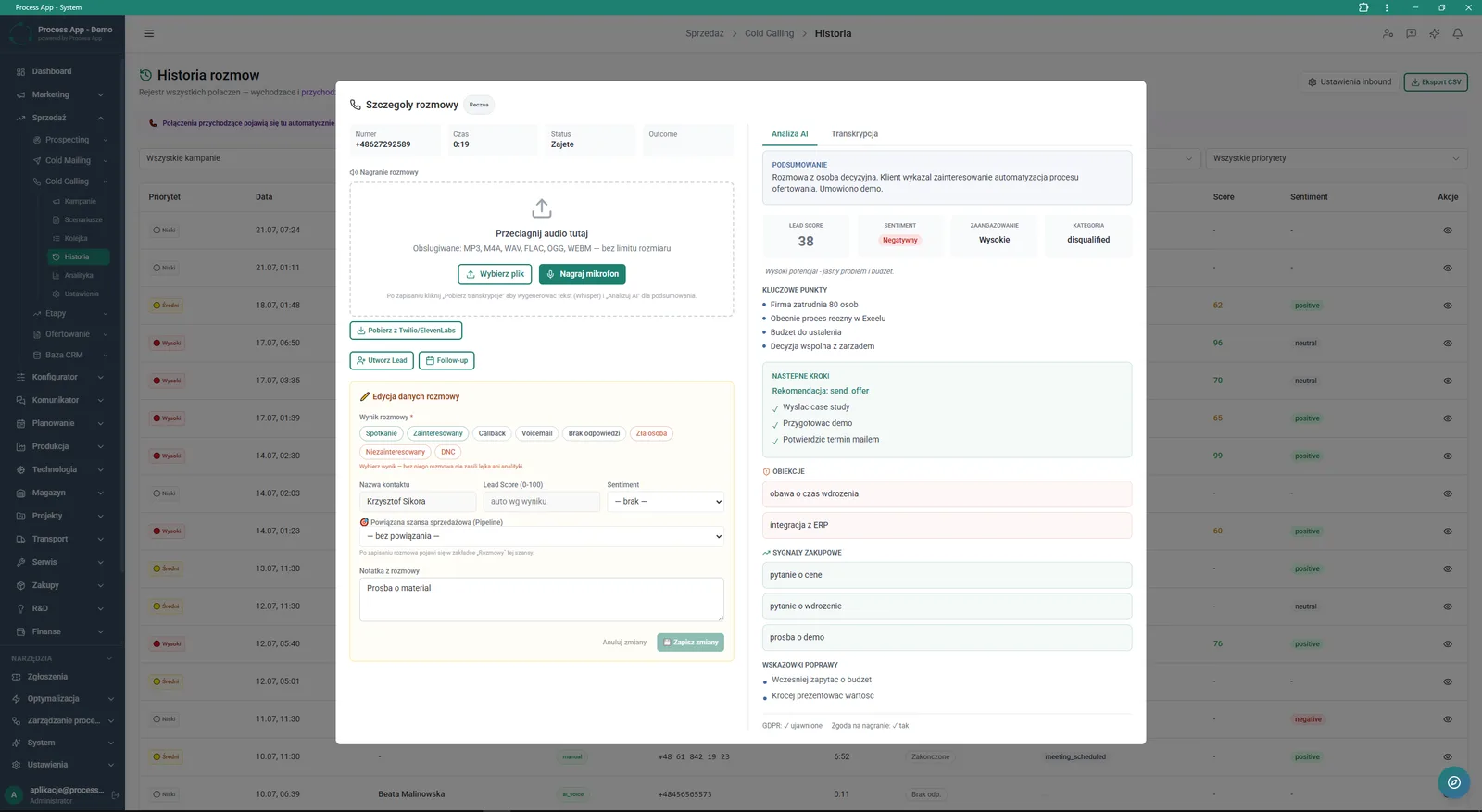Click the upload icon in audio dropzone
1482x812 pixels.
[542, 208]
